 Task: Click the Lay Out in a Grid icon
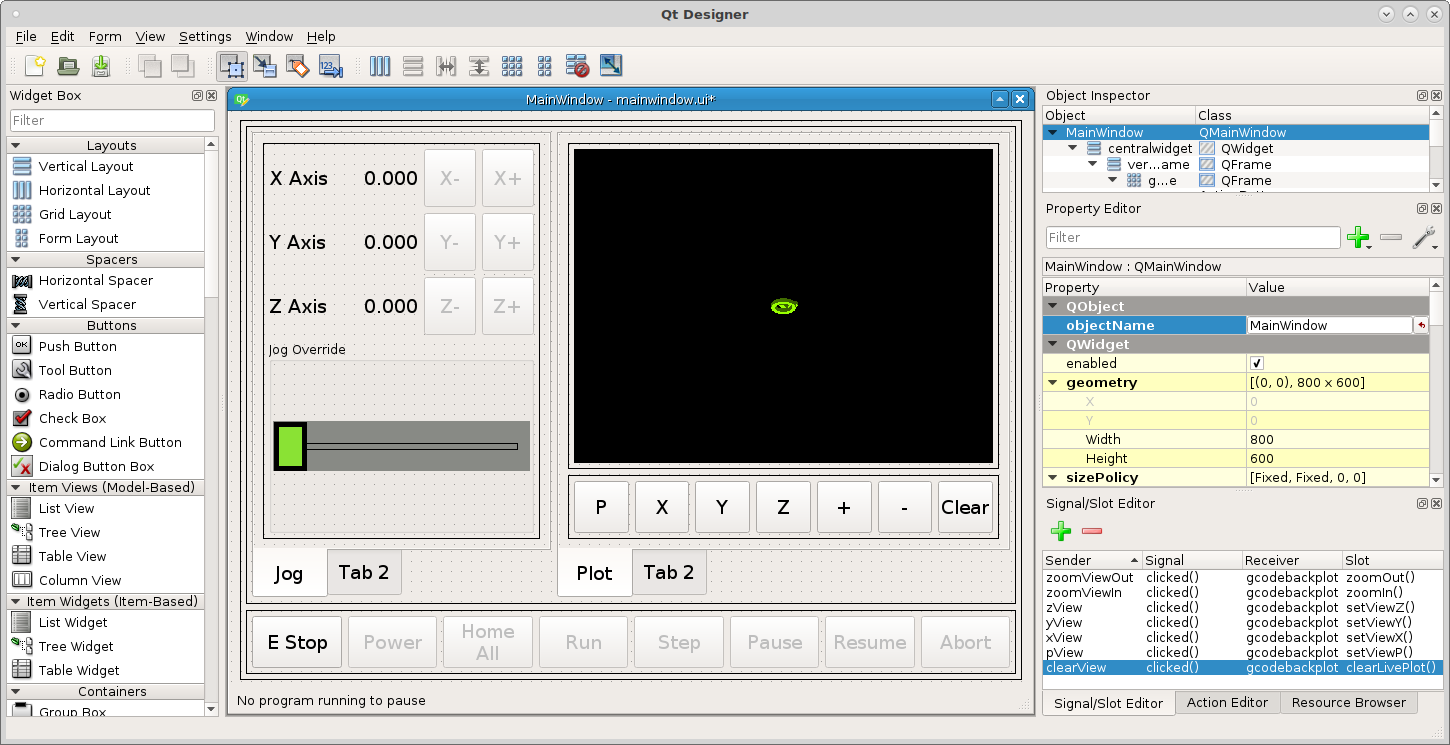click(512, 66)
